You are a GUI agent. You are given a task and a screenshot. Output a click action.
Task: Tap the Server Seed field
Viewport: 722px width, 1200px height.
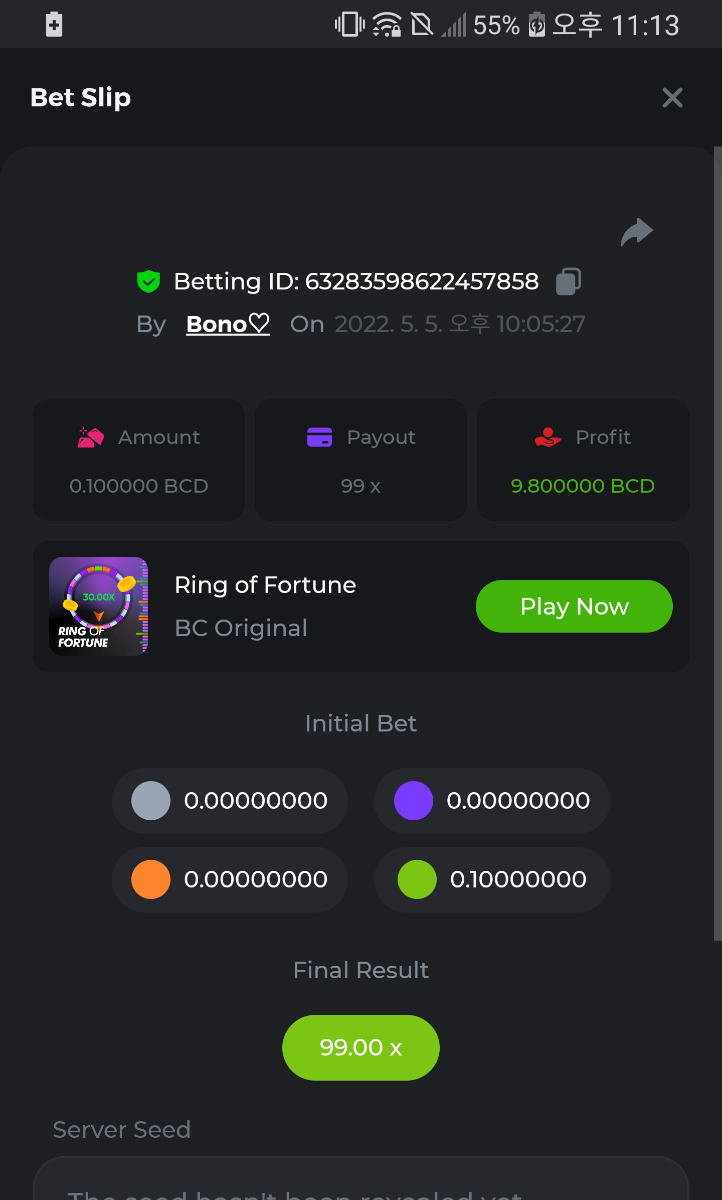pos(361,1185)
